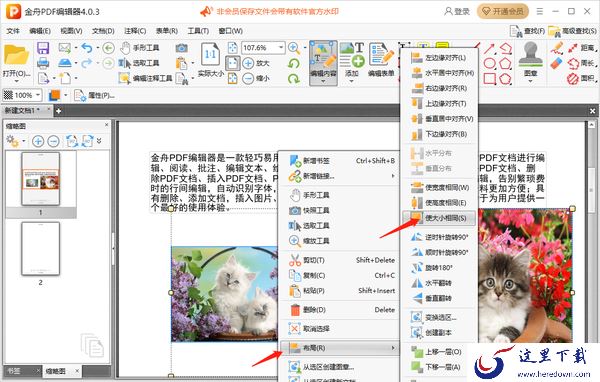Select the 选取工具 in the toolbar

(139, 63)
